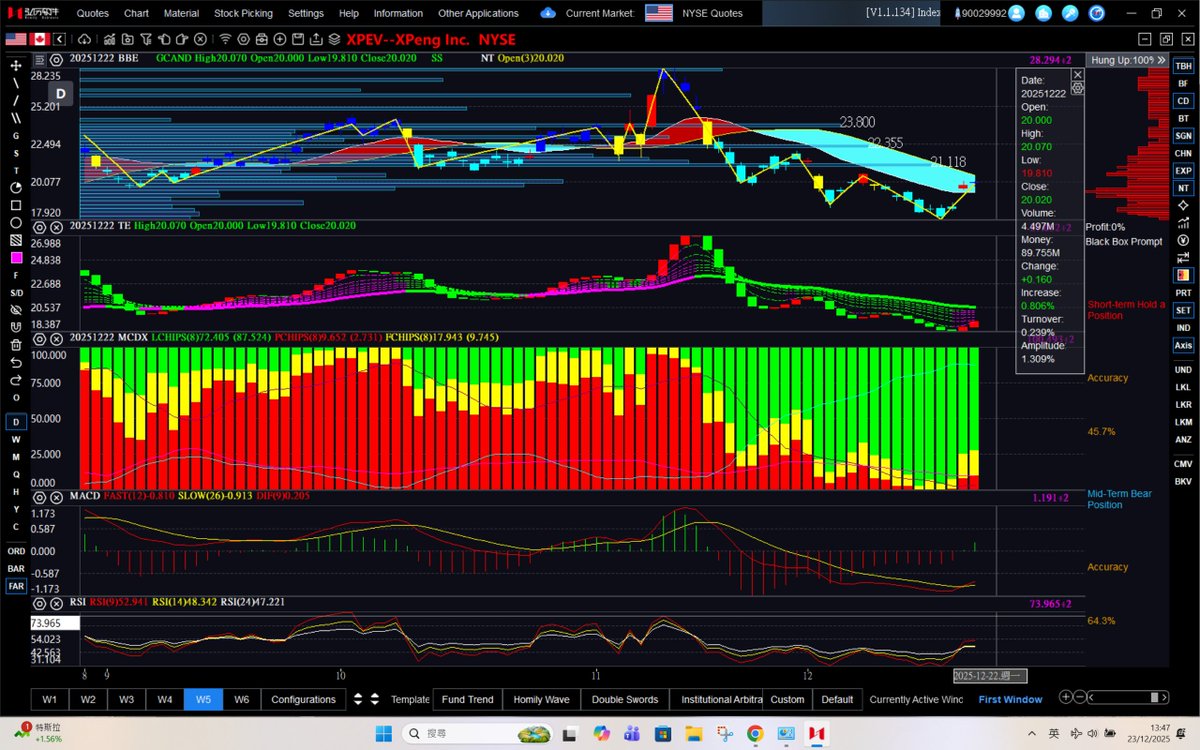Viewport: 1200px width, 750px height.
Task: Undo last drawing action
Action: click(x=16, y=362)
